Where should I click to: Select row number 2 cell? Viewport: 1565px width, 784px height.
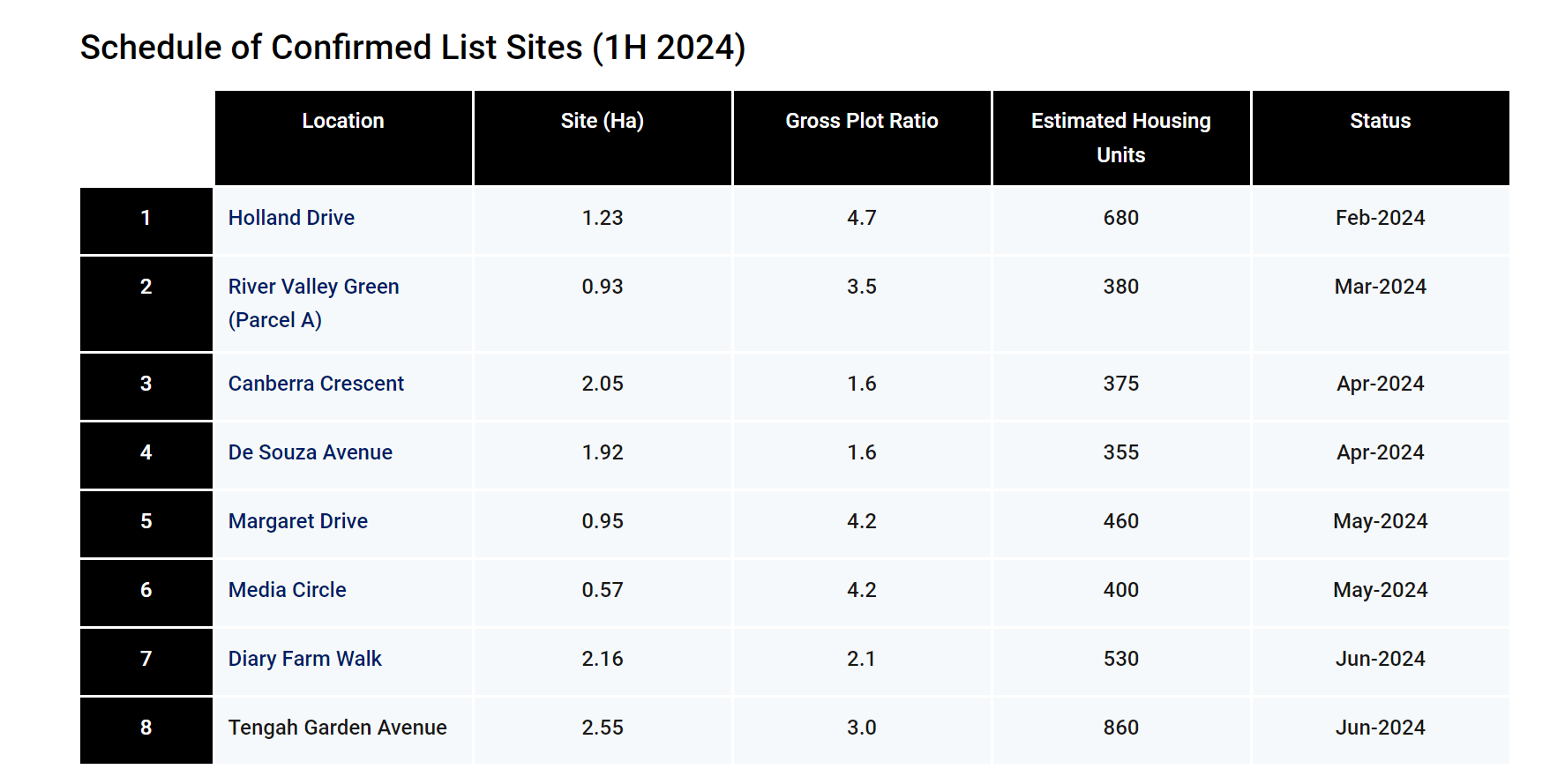tap(146, 303)
